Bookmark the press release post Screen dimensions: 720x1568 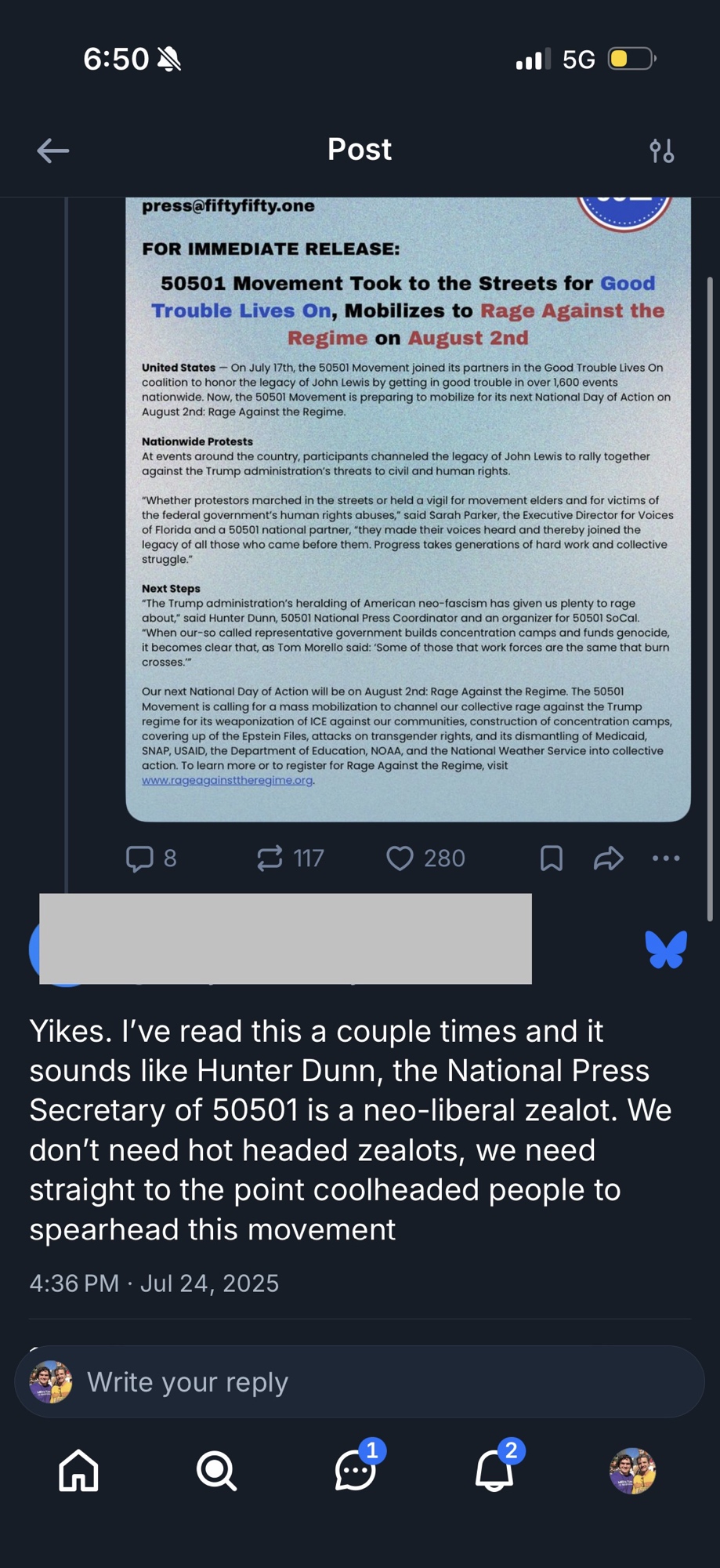(x=552, y=858)
